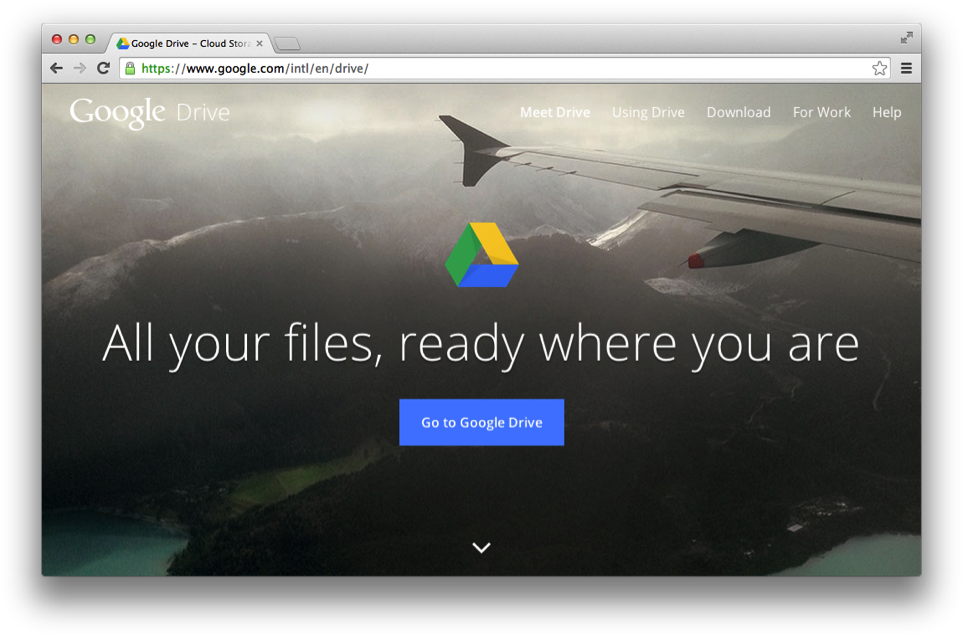Screen dimensions: 962x635
Task: Reload the current page
Action: coord(103,68)
